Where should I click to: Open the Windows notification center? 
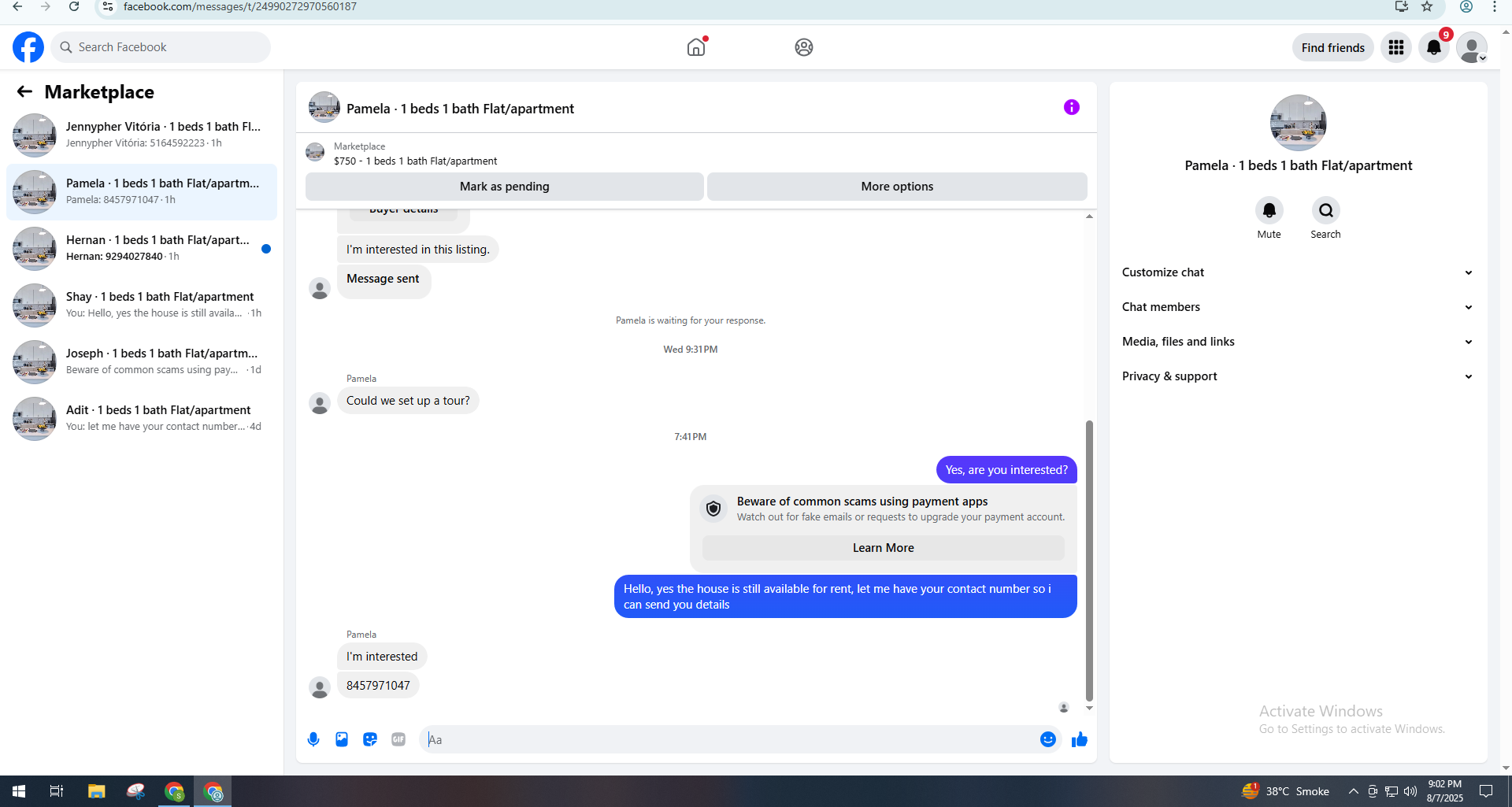[x=1486, y=791]
